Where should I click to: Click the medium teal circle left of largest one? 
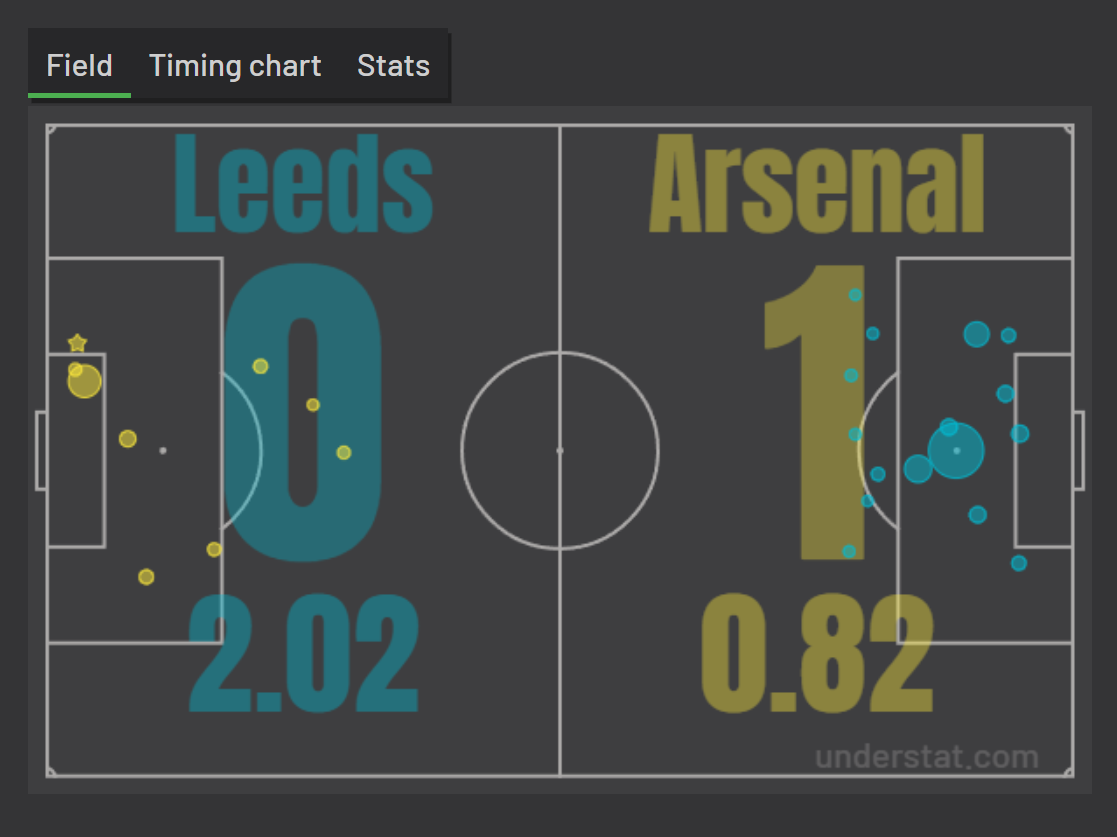[918, 469]
